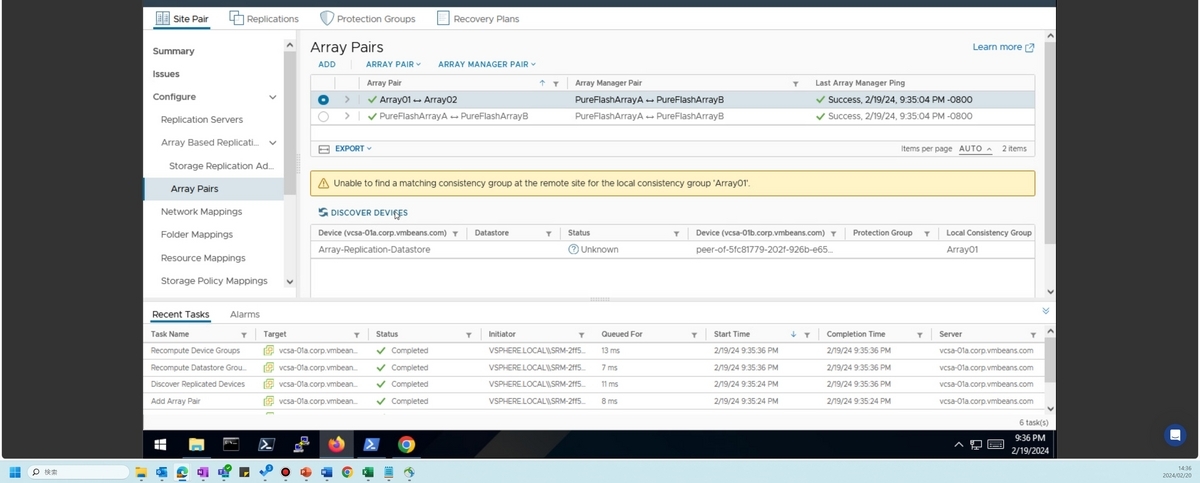Open the ARRAY MANAGER PAIR dropdown menu
Image resolution: width=1200 pixels, height=483 pixels.
click(487, 65)
